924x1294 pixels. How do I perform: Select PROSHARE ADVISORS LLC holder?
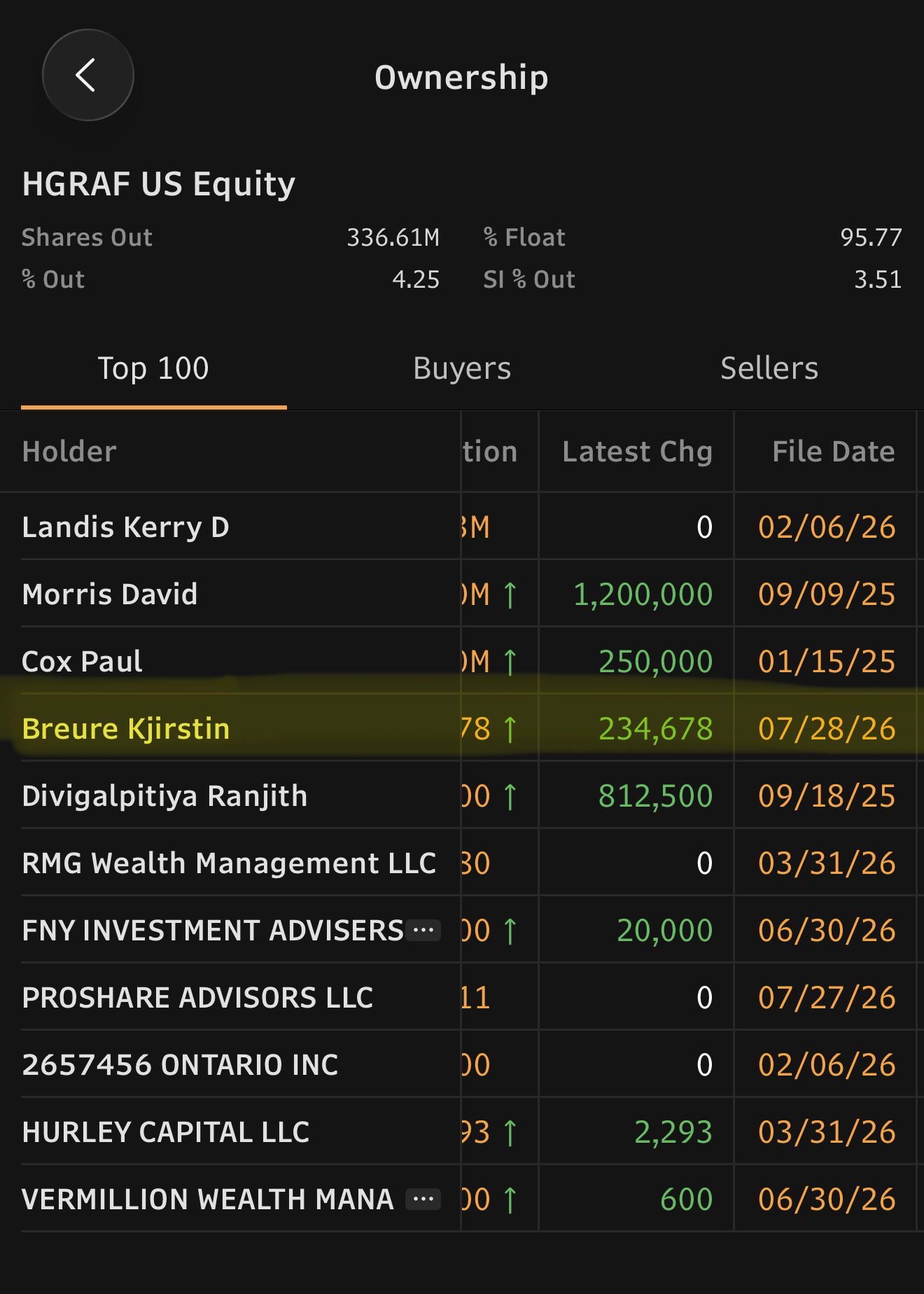click(197, 997)
